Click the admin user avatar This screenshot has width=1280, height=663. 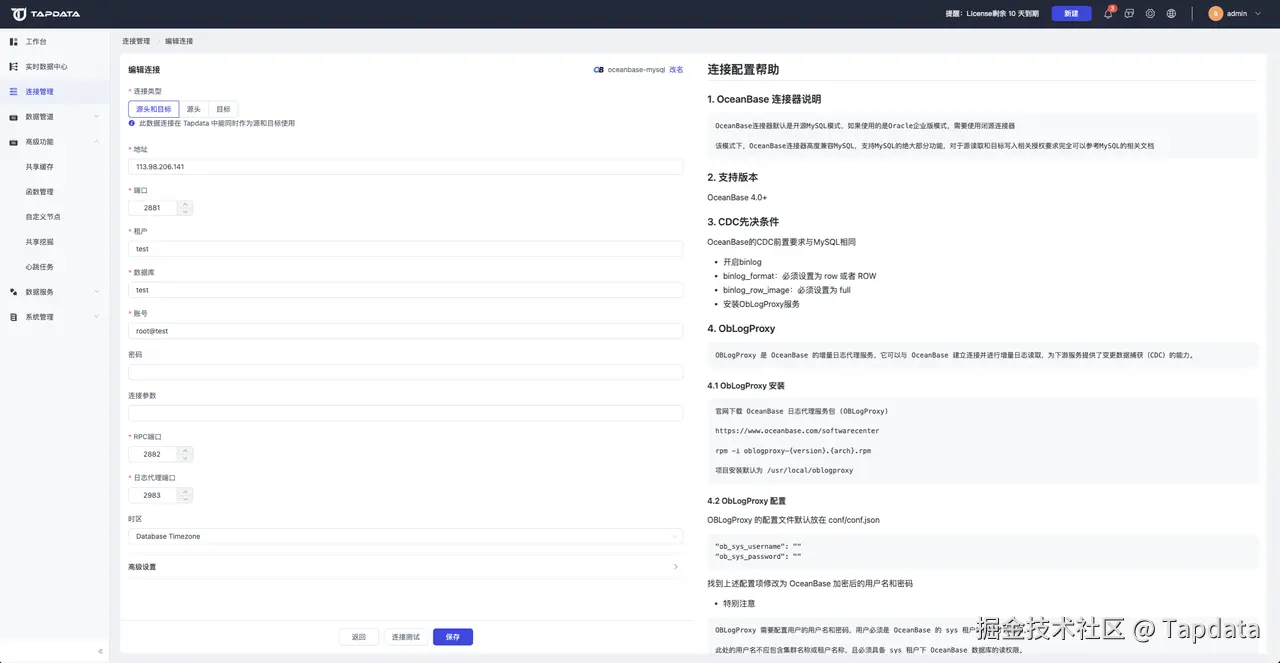coord(1215,13)
